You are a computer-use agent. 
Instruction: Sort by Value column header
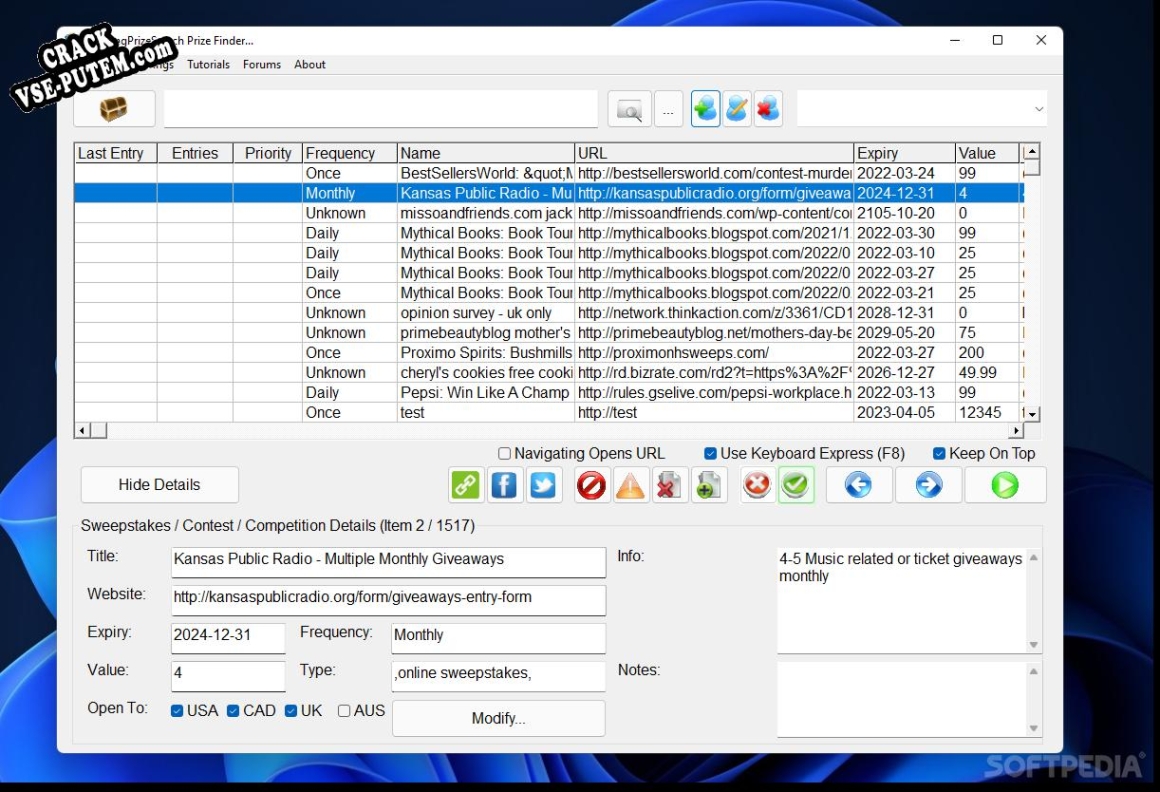[987, 153]
